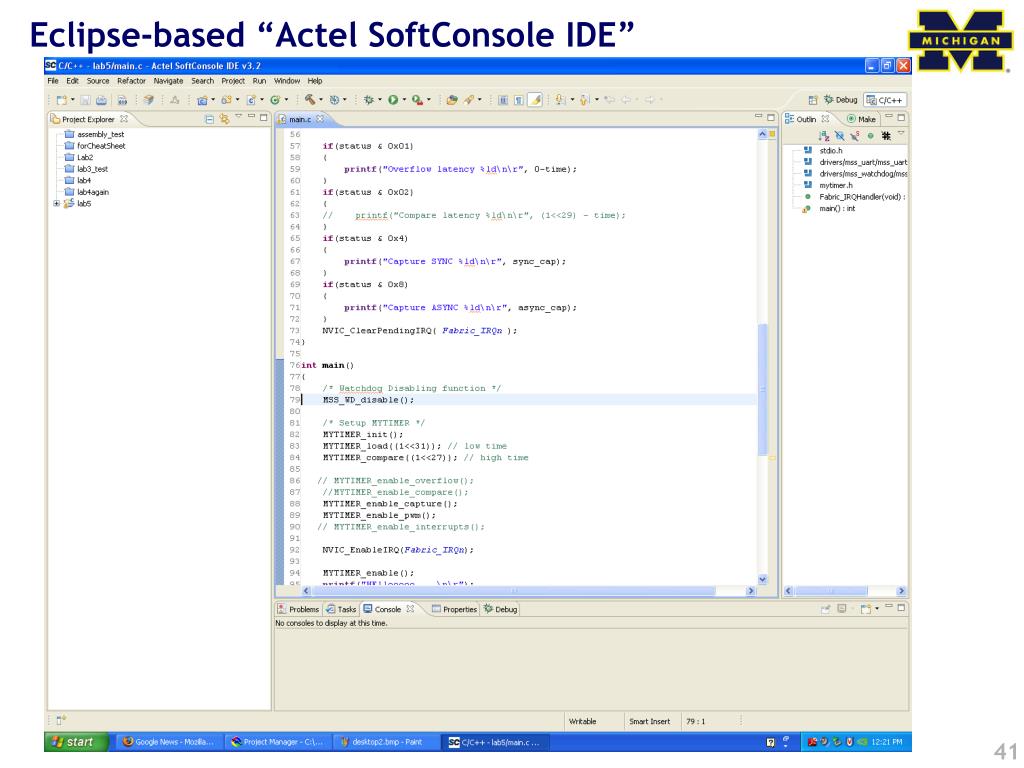This screenshot has height=768, width=1024.
Task: Toggle Link with Editor in Project Explorer
Action: [224, 119]
